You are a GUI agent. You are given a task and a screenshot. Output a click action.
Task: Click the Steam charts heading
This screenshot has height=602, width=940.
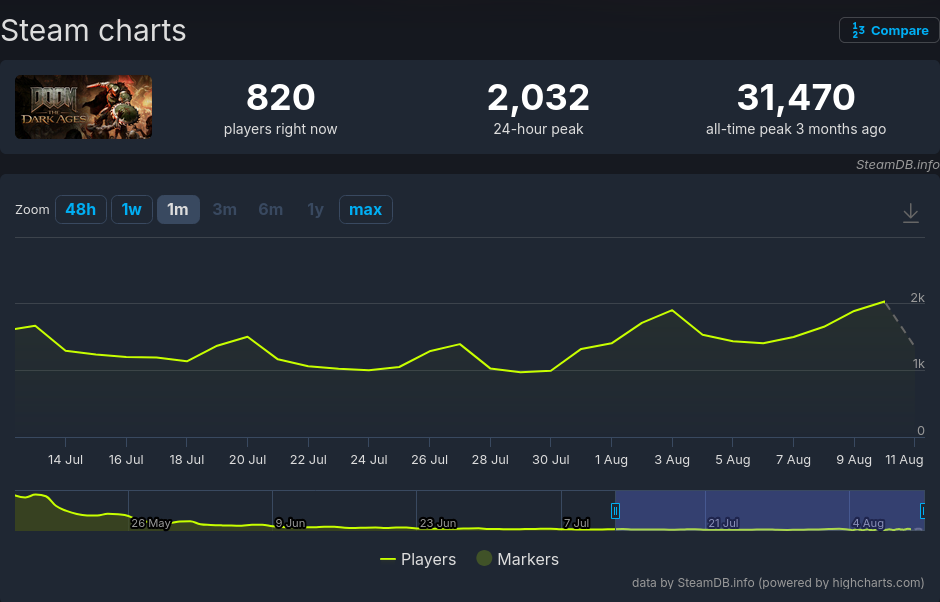[x=94, y=31]
